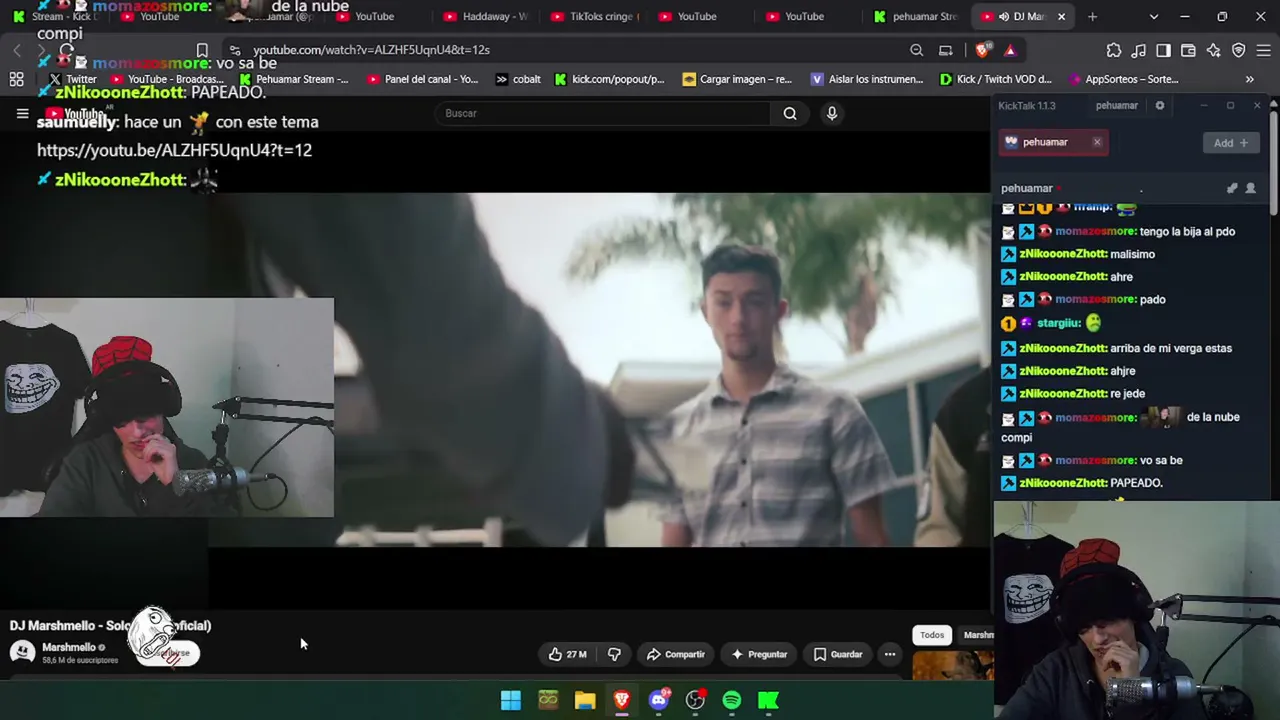Click the 'pehuamar' account label in KickTalk titlebar

[x=1116, y=105]
